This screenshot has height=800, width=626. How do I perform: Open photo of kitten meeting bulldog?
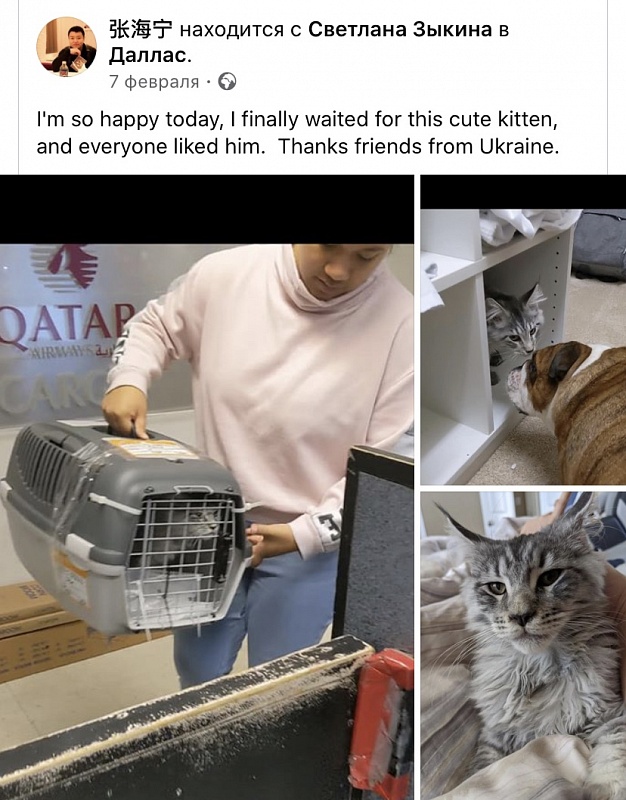(x=523, y=330)
